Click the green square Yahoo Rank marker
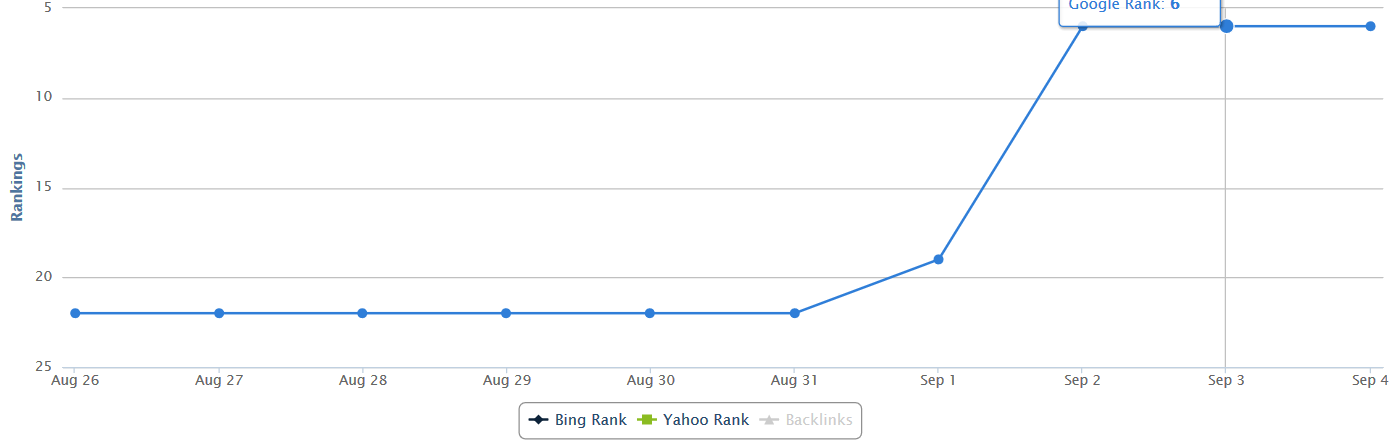Image resolution: width=1398 pixels, height=442 pixels. click(646, 420)
